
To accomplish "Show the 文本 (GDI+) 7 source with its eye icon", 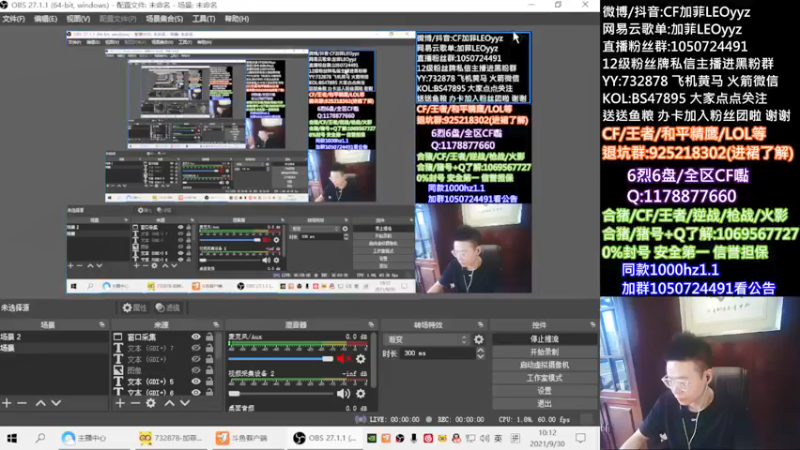I will pyautogui.click(x=195, y=348).
